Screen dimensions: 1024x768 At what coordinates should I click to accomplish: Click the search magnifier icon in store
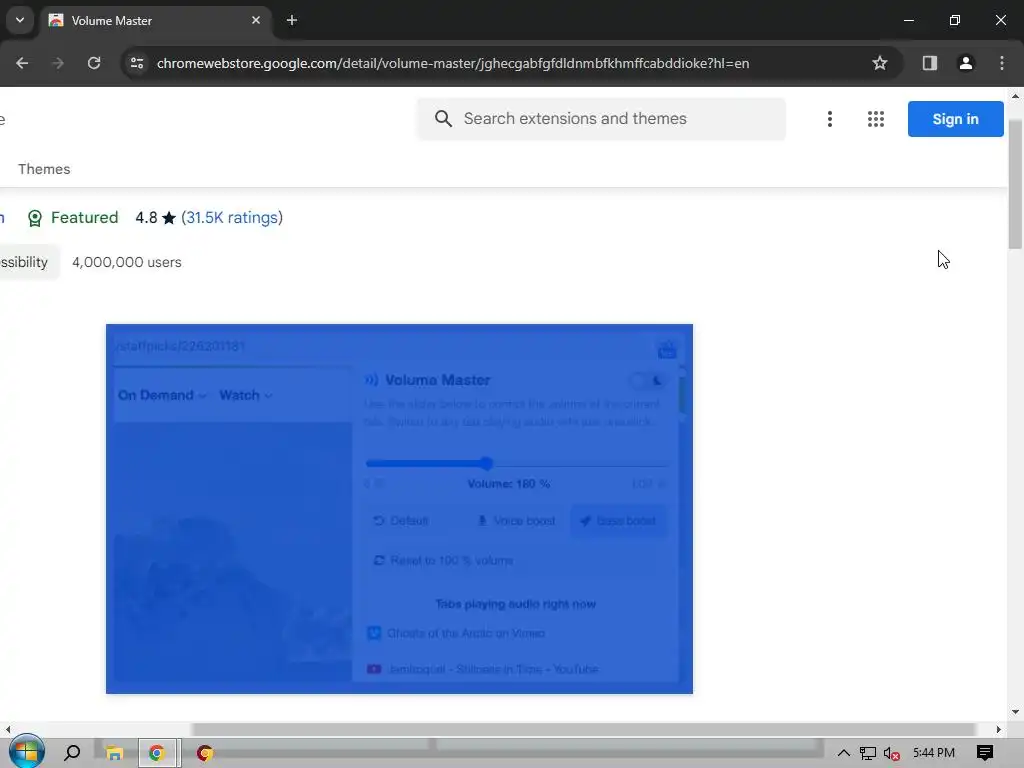(x=443, y=119)
